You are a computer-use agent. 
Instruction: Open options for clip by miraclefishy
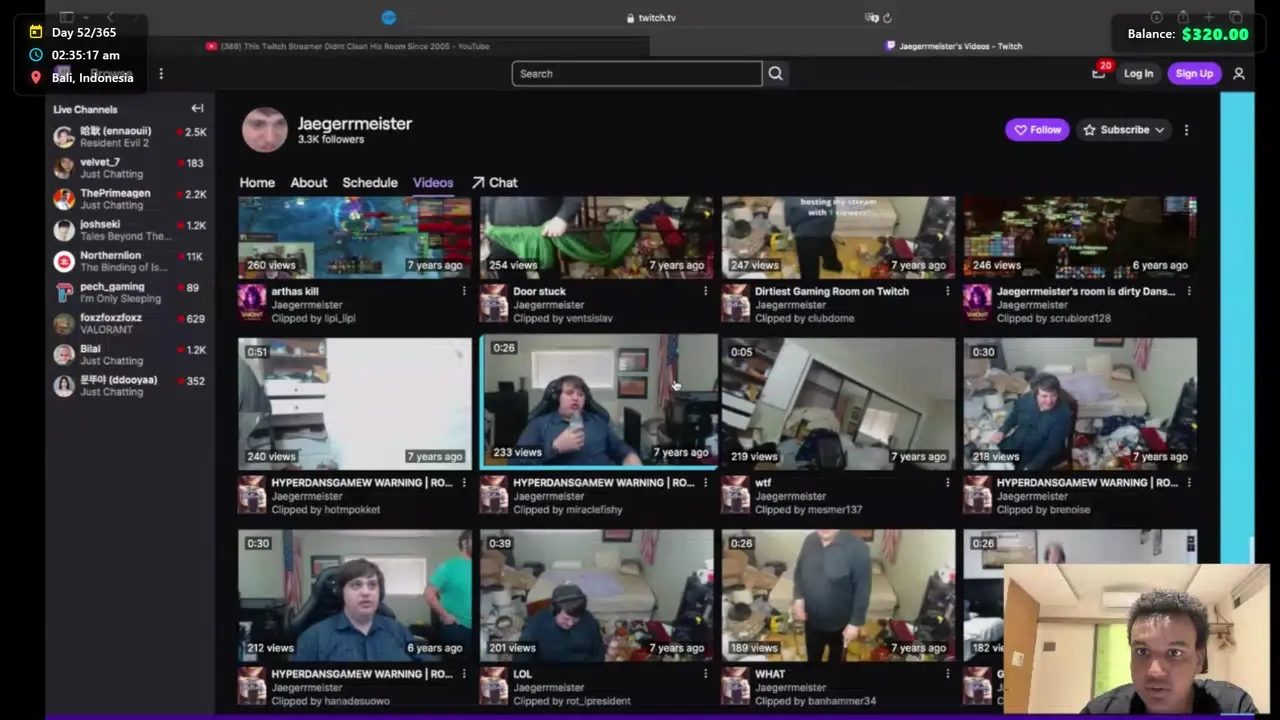[x=705, y=482]
